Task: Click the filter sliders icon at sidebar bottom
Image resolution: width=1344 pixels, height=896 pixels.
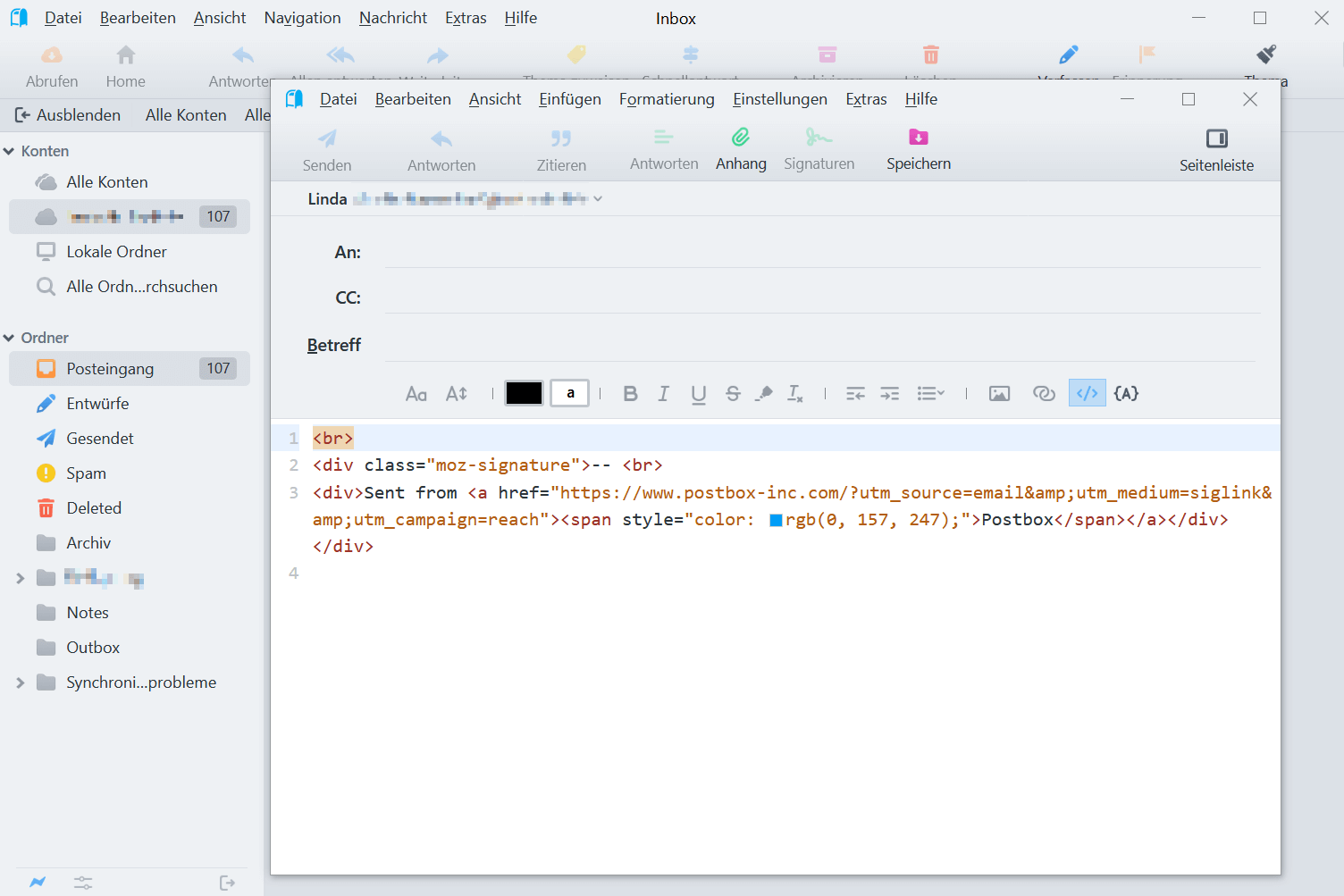Action: tap(83, 883)
